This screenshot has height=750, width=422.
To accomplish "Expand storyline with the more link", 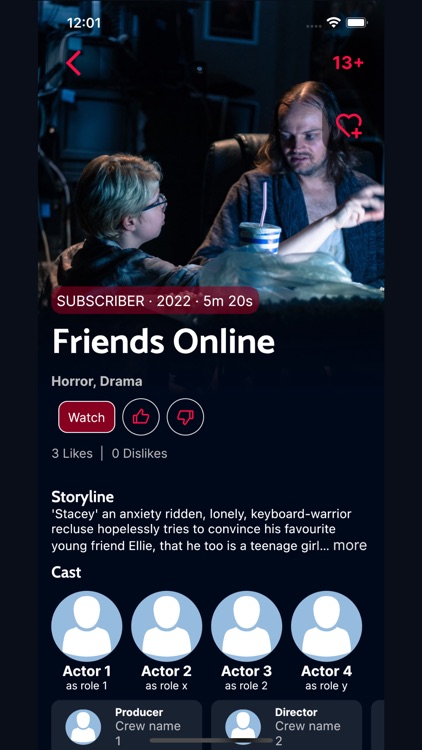I will pos(350,545).
